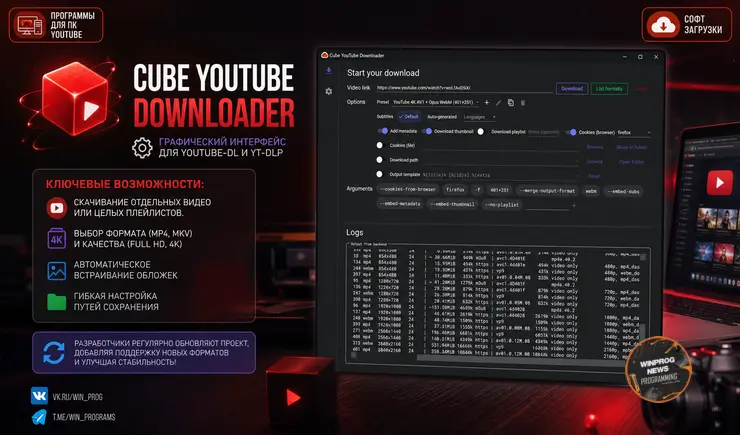Click the Logs section heading
Viewport: 740px width, 435px height.
354,232
